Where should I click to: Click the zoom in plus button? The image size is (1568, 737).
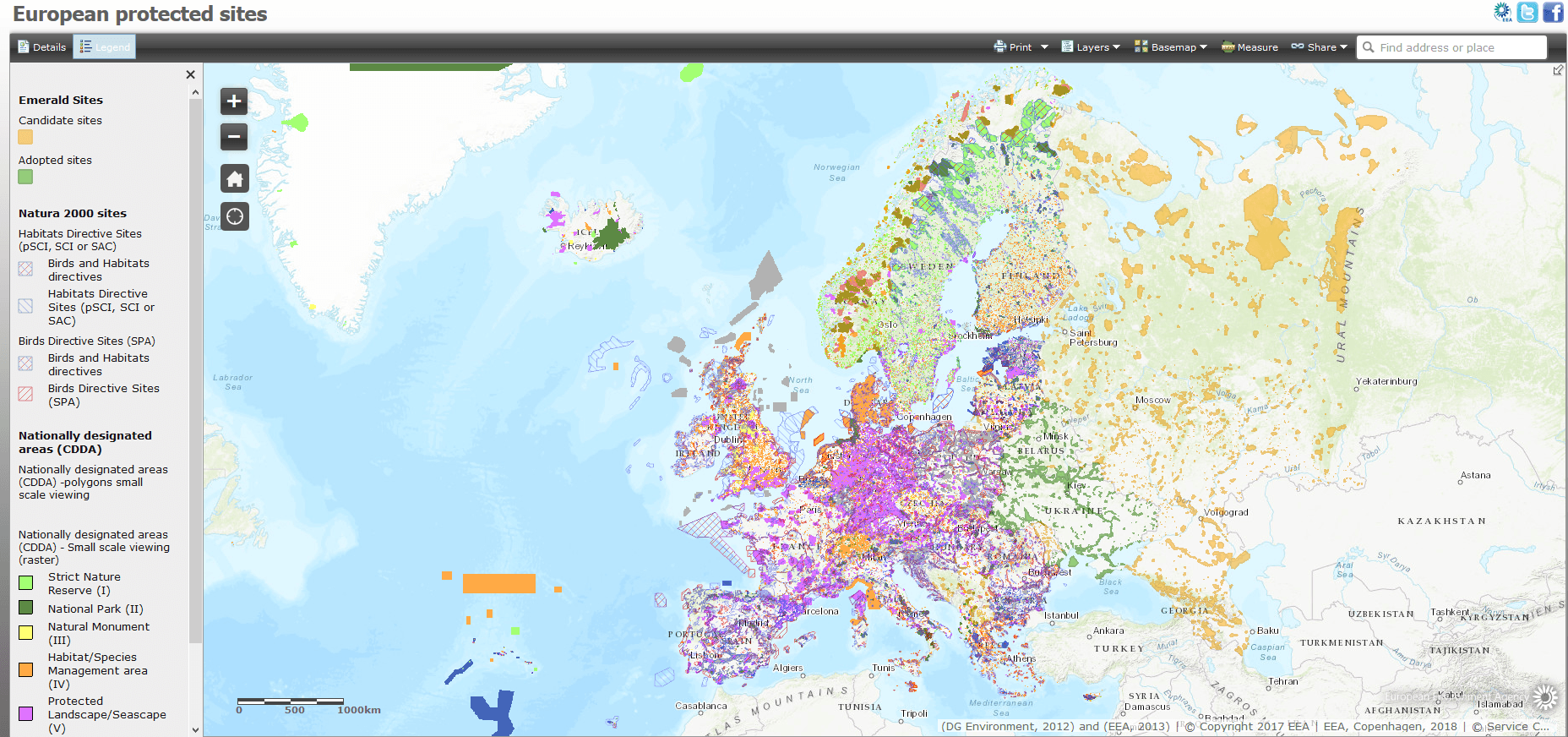click(x=235, y=101)
